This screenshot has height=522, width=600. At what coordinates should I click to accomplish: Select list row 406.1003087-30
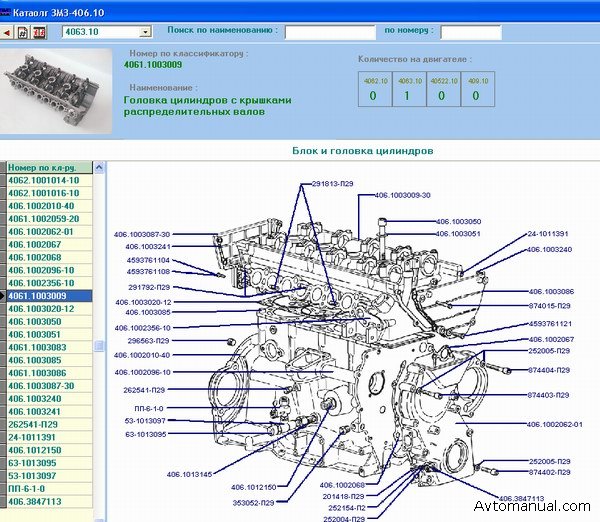(49, 386)
